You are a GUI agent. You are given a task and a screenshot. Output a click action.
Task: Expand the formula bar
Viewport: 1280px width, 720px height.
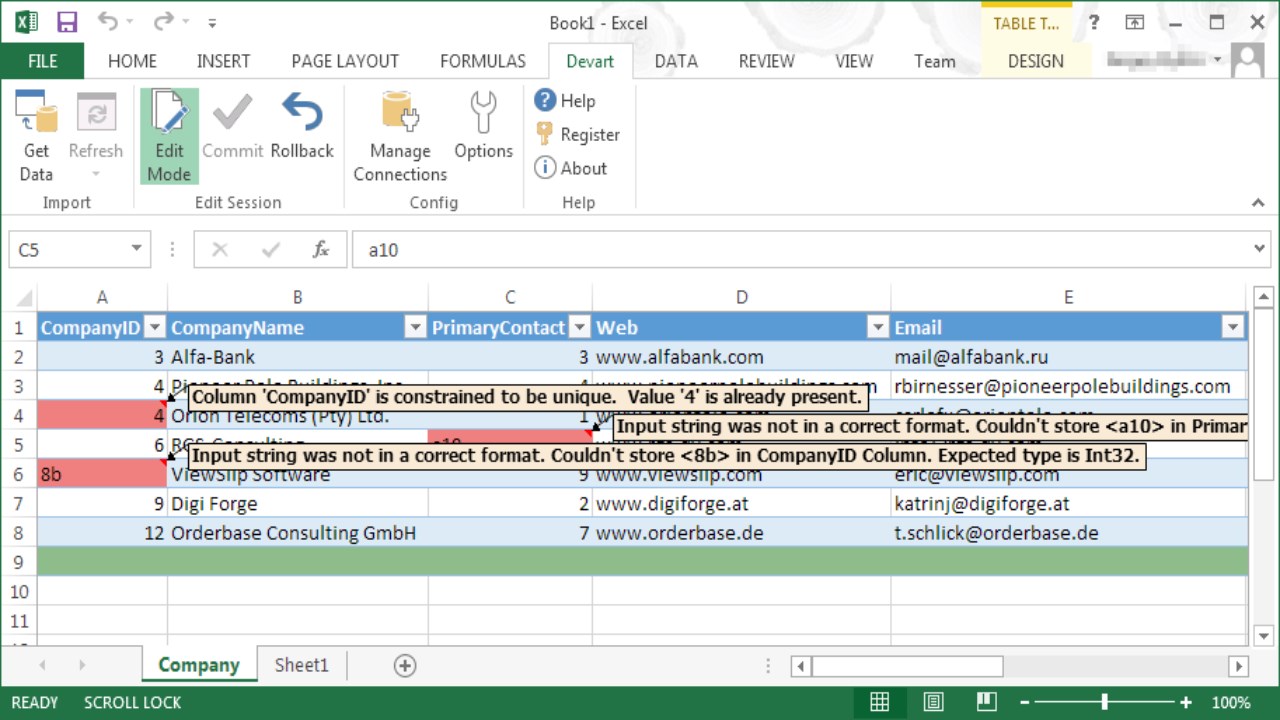1261,250
